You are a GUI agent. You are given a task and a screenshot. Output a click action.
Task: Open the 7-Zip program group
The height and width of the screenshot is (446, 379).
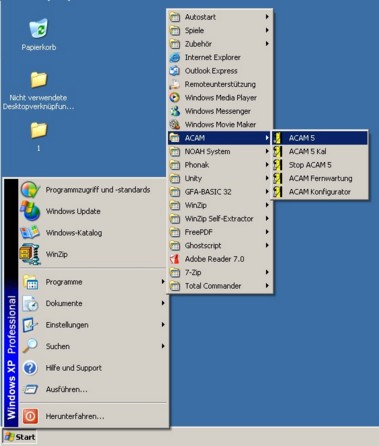pos(219,272)
